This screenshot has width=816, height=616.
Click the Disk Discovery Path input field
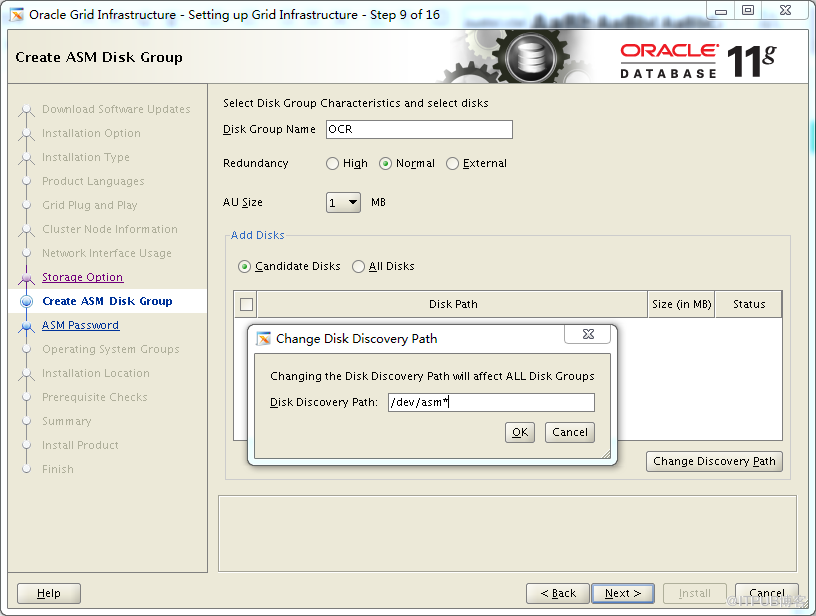coord(491,402)
